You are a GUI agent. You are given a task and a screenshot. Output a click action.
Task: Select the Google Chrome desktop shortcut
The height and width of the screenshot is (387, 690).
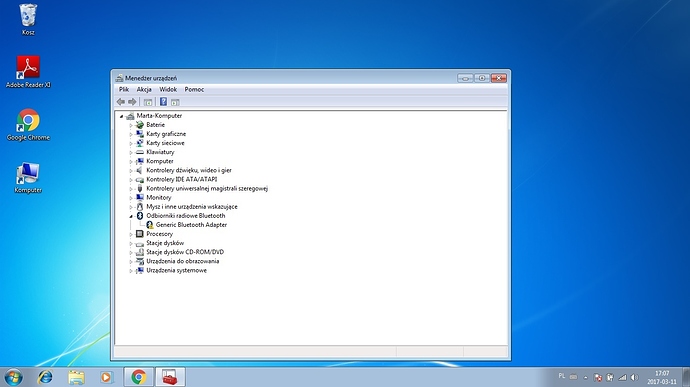[28, 125]
